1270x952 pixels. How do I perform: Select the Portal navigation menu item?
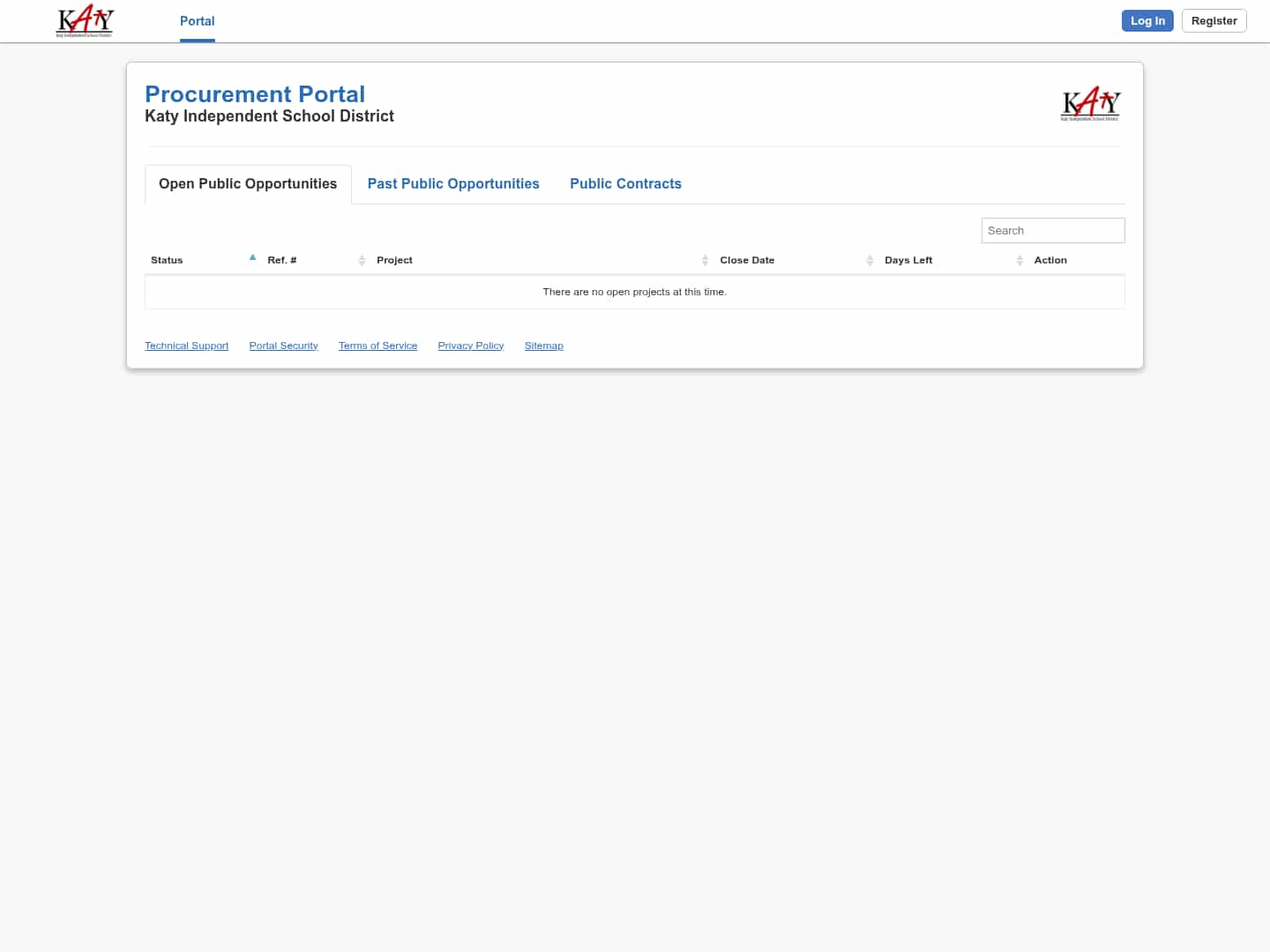(x=197, y=21)
